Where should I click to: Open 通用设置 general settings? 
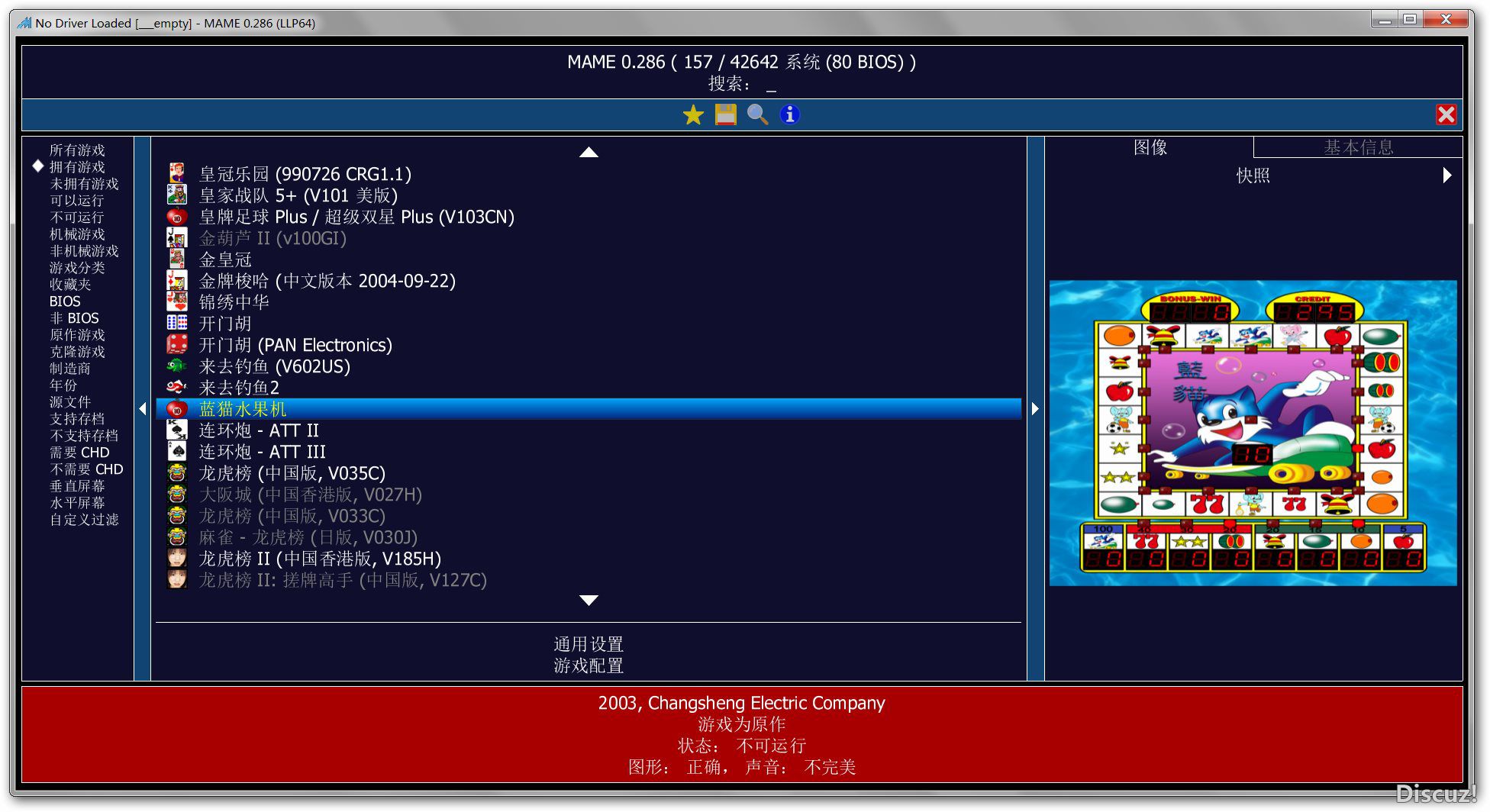click(588, 644)
